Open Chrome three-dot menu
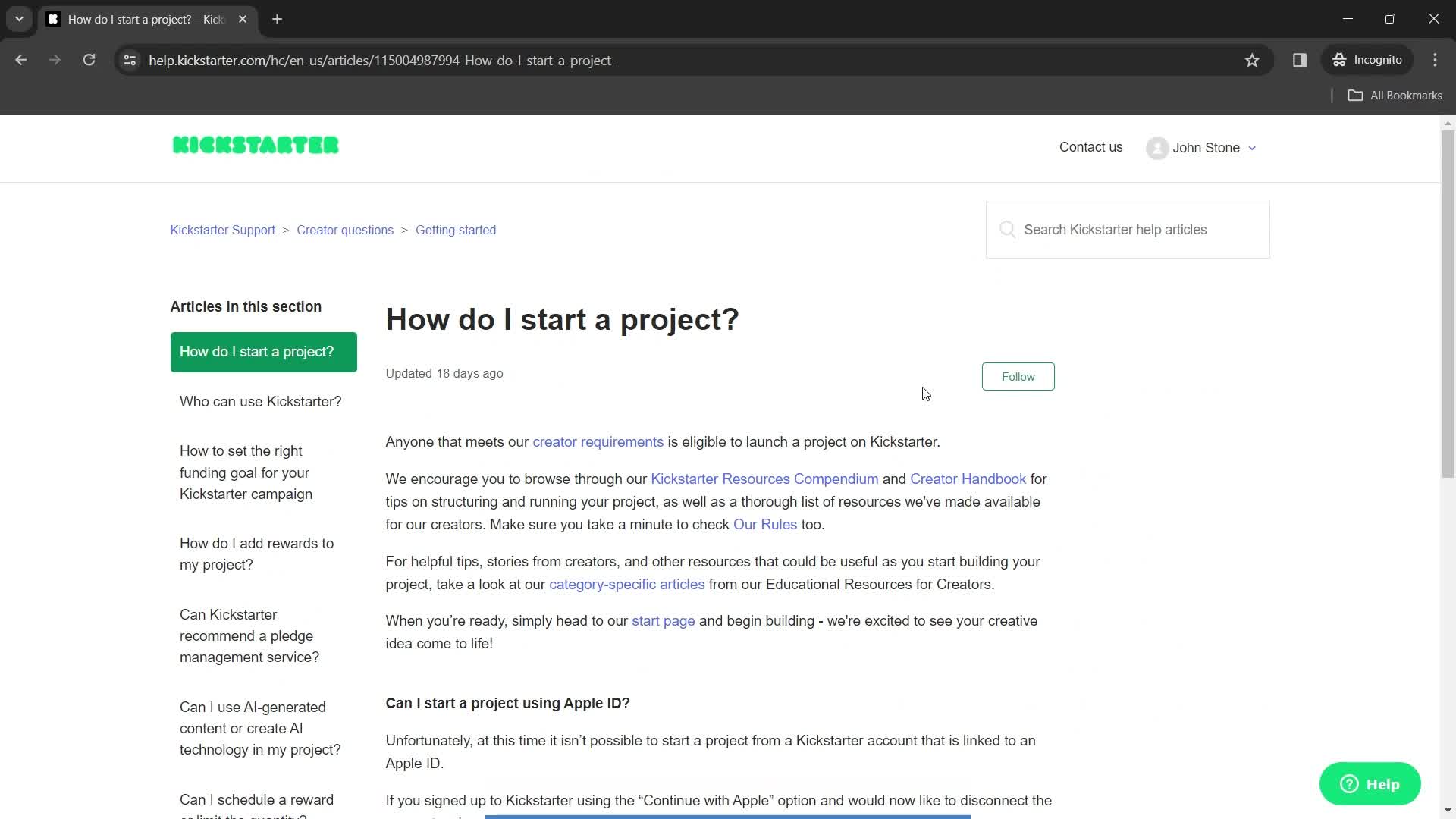 [1435, 60]
